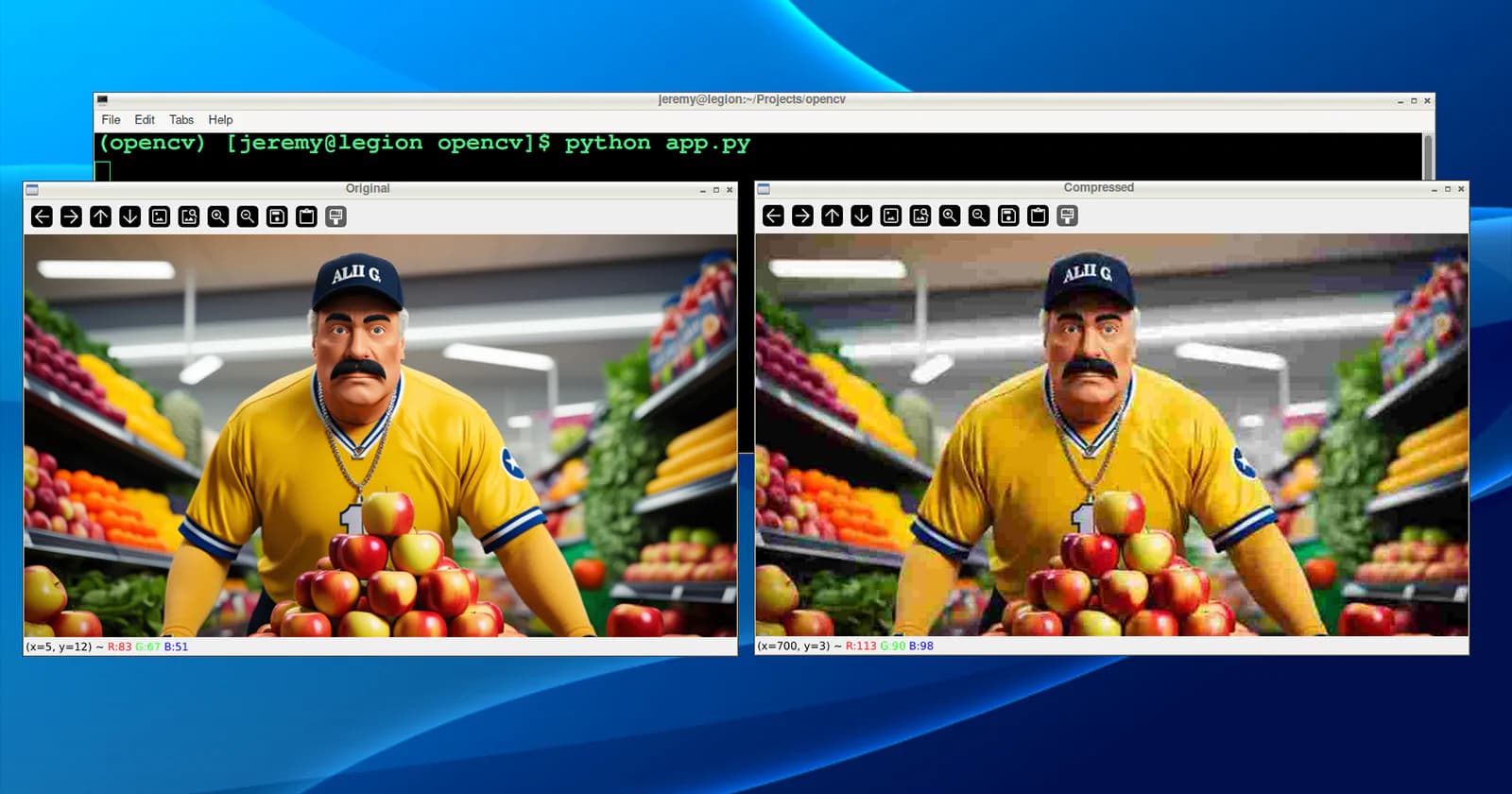
Task: Open the terminal File menu
Action: coord(111,120)
